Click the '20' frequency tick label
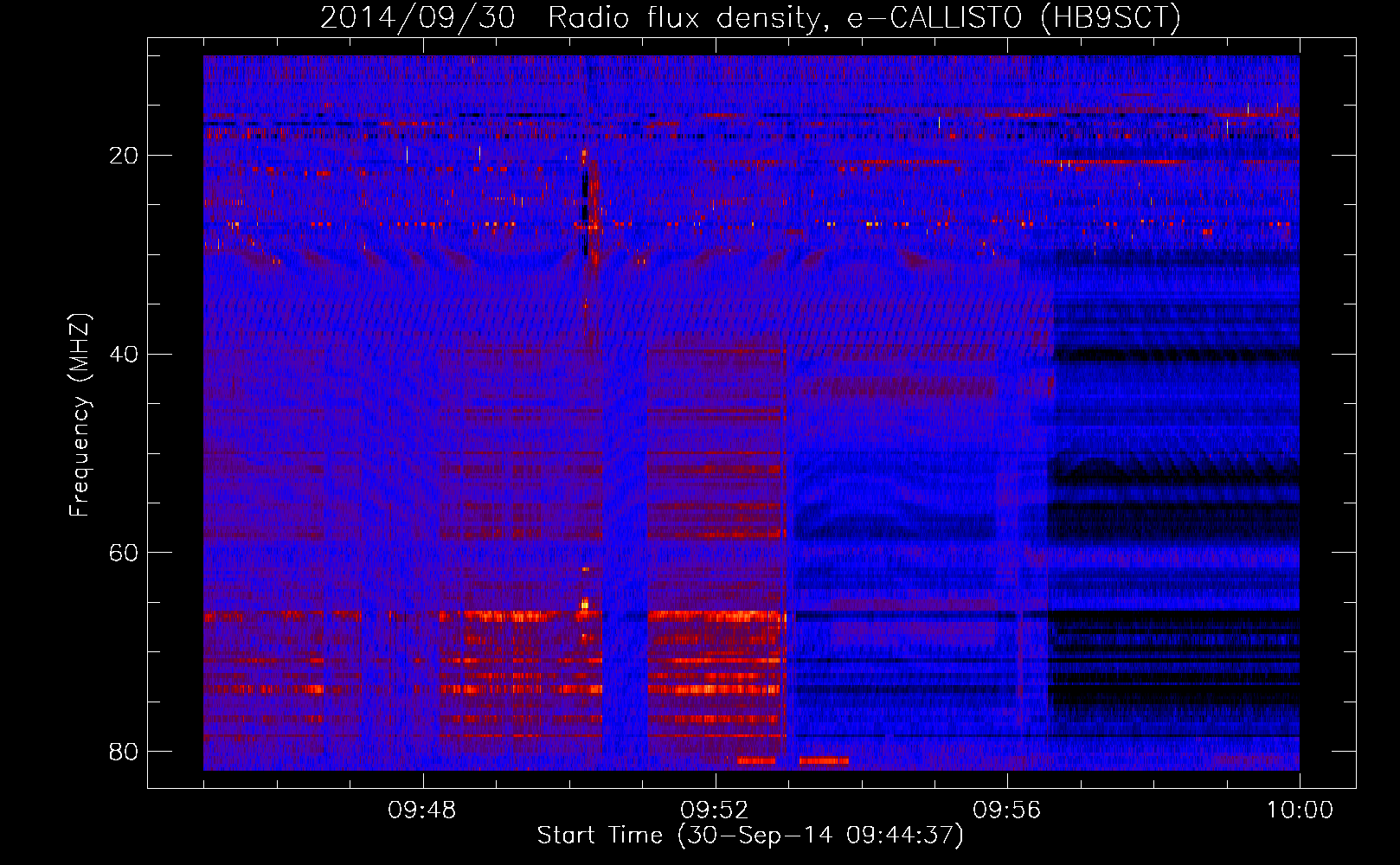1400x865 pixels. [125, 156]
